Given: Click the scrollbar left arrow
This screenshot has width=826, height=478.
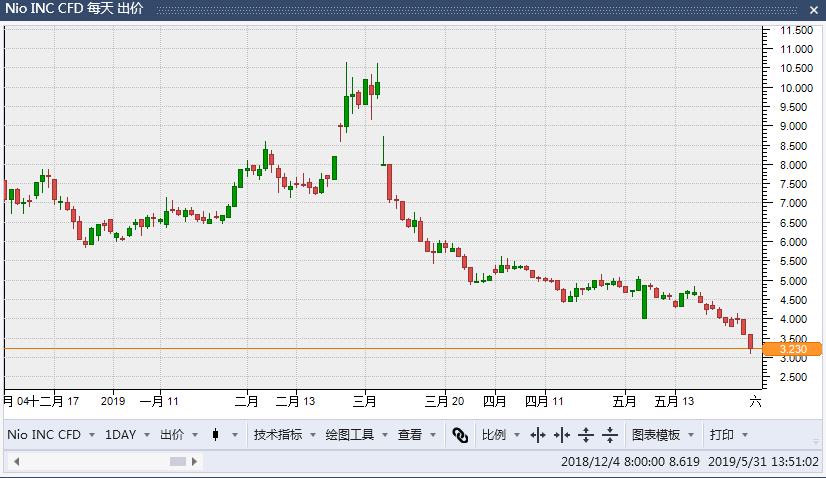Looking at the screenshot, I should coord(16,462).
